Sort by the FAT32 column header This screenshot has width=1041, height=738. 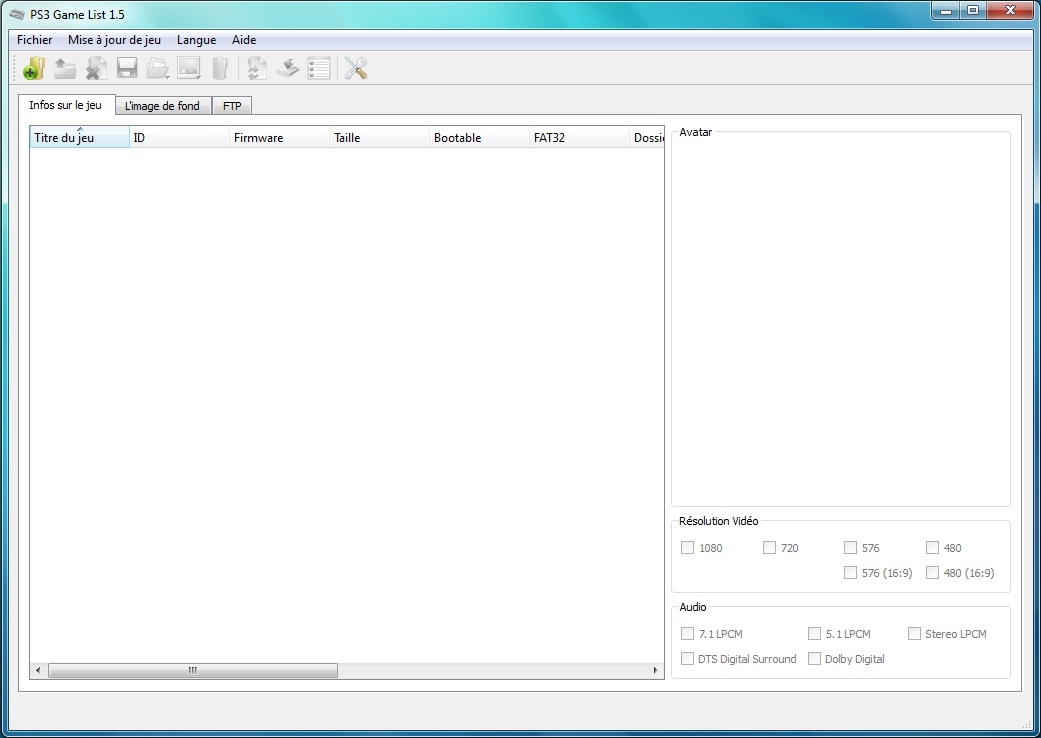pyautogui.click(x=580, y=137)
